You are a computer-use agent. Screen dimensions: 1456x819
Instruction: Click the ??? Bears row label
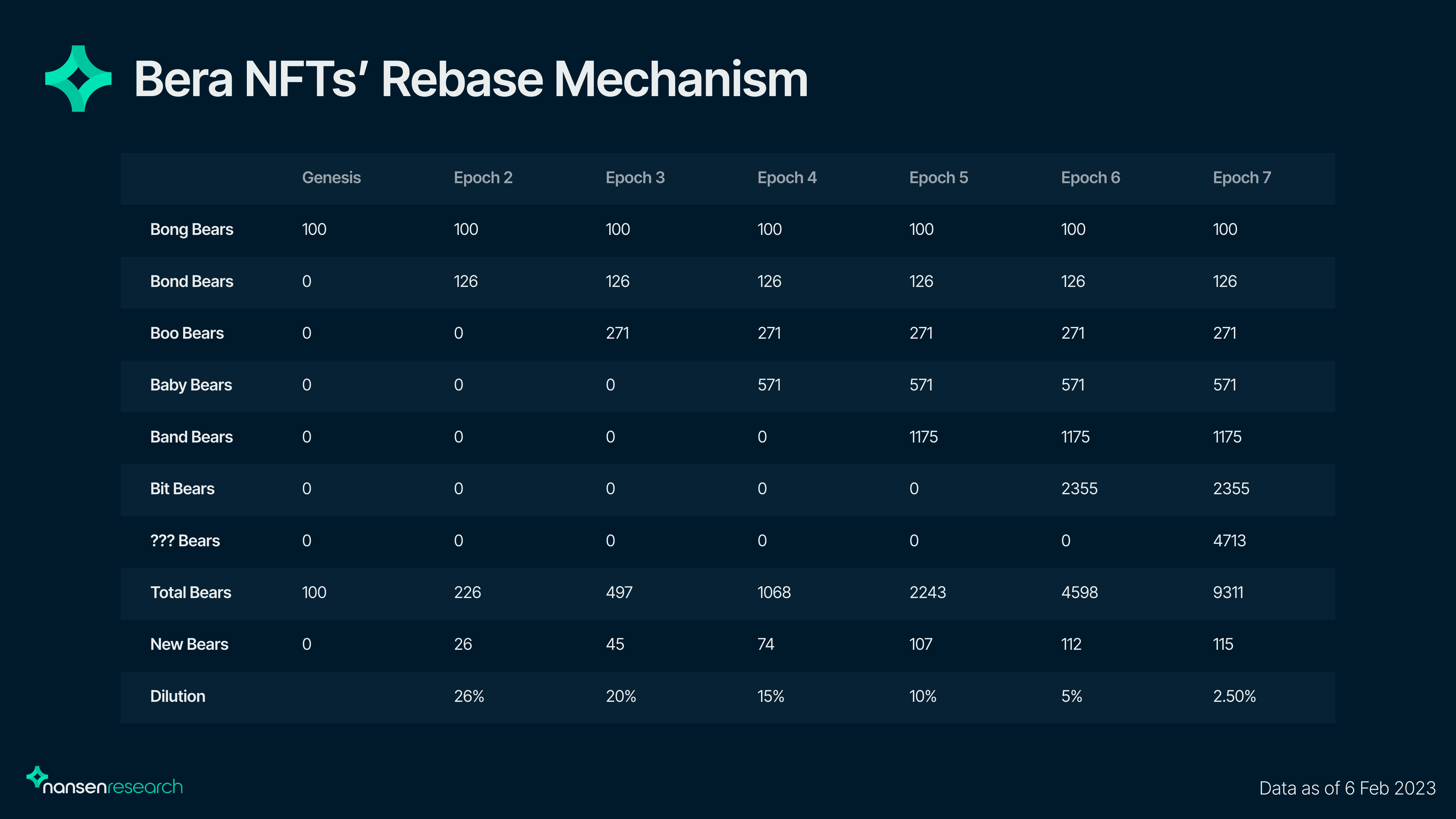point(185,541)
